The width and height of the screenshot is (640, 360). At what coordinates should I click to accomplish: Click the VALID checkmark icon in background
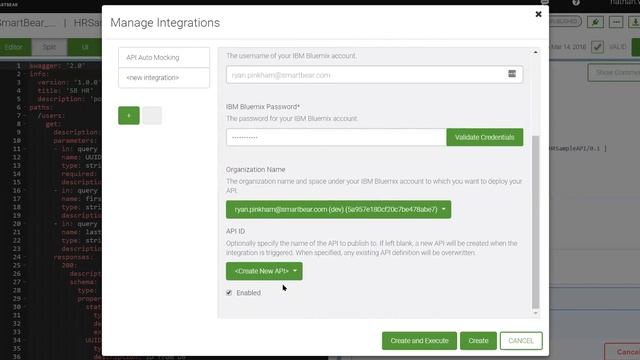point(597,47)
